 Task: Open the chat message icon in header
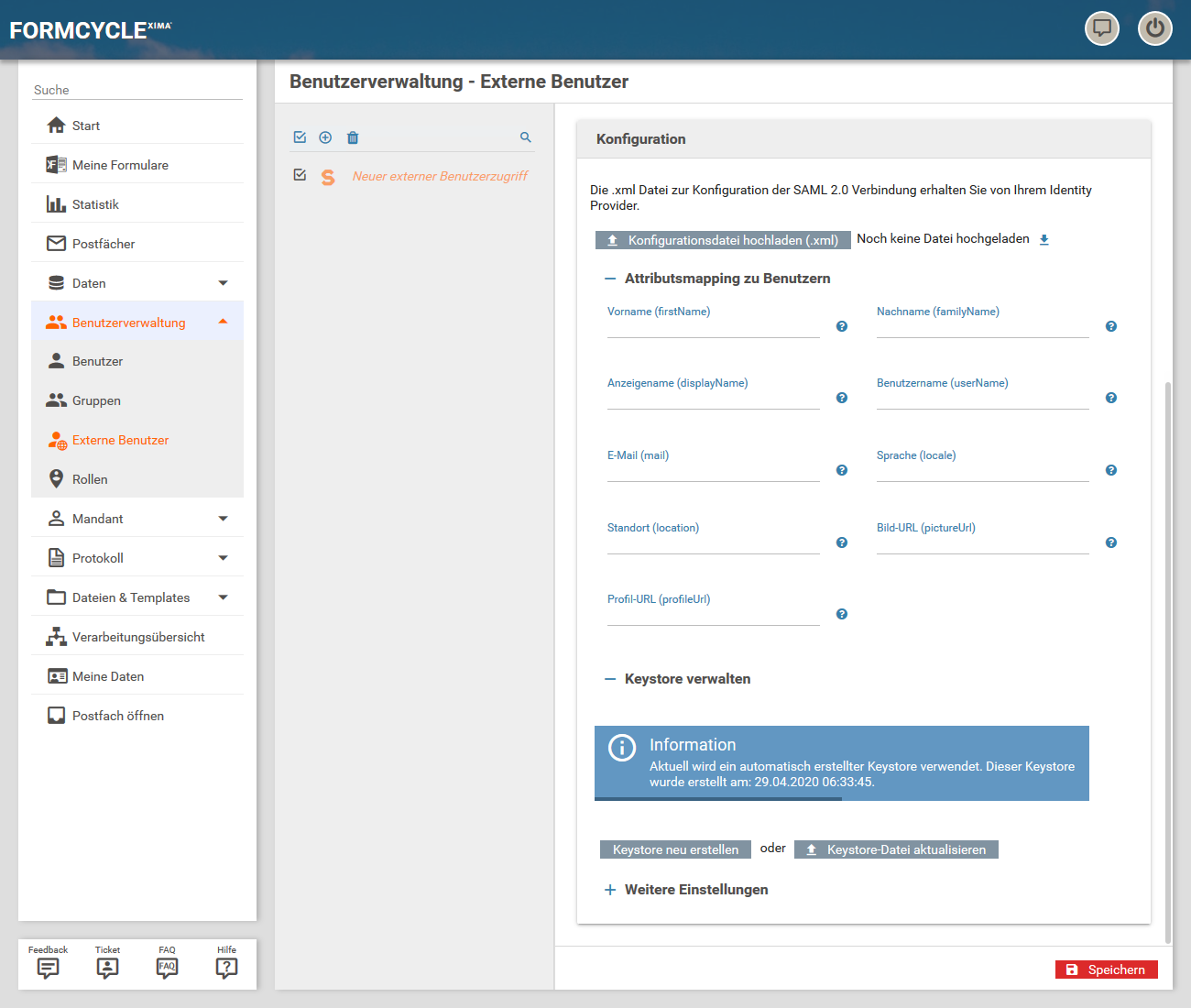1101,28
